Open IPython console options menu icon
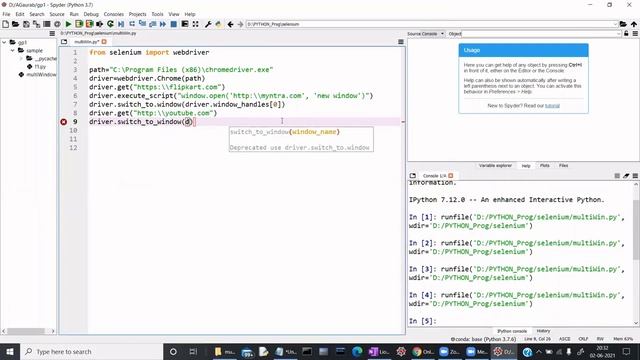The width and height of the screenshot is (640, 360). tap(635, 176)
